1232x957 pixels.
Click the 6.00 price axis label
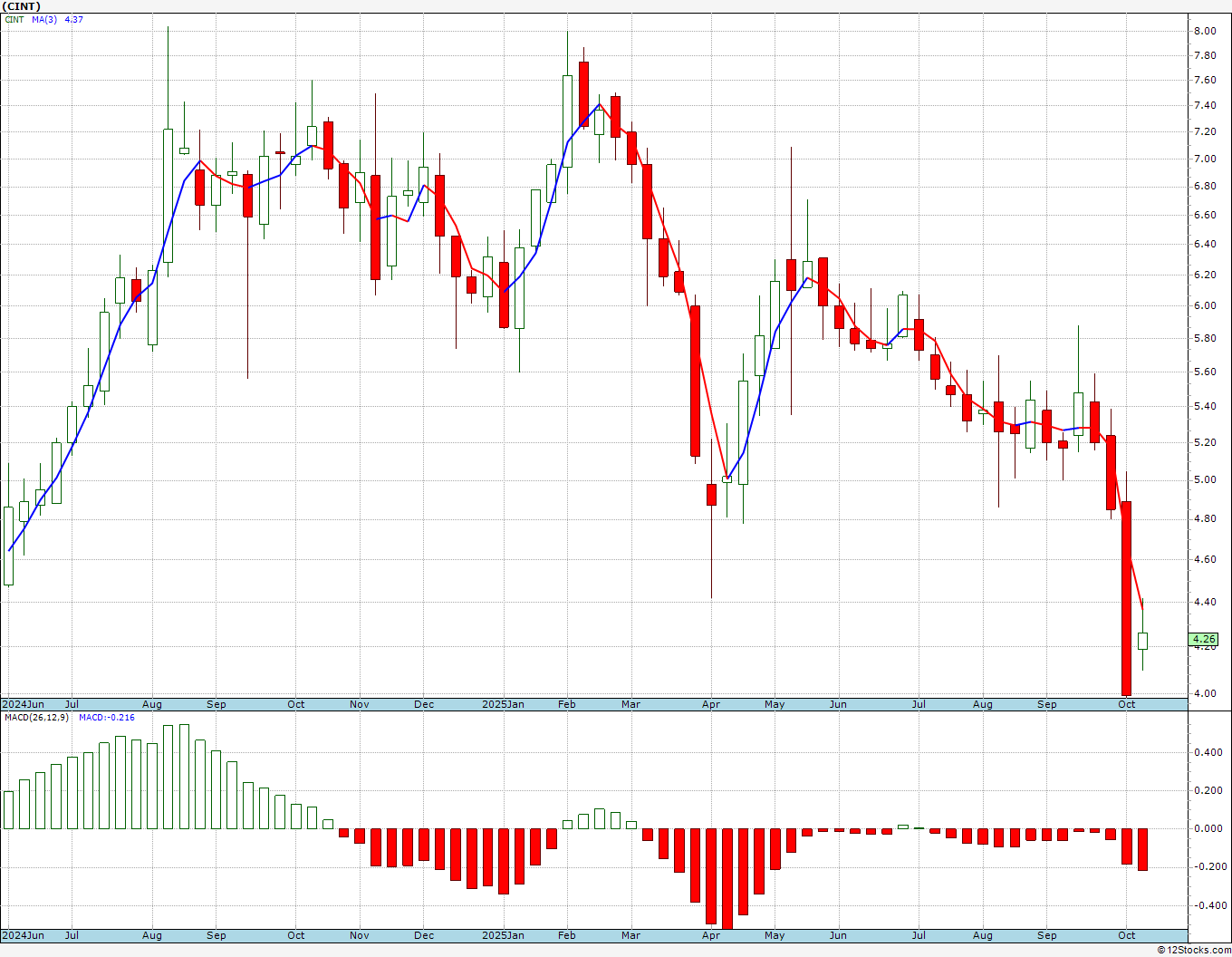click(1205, 306)
